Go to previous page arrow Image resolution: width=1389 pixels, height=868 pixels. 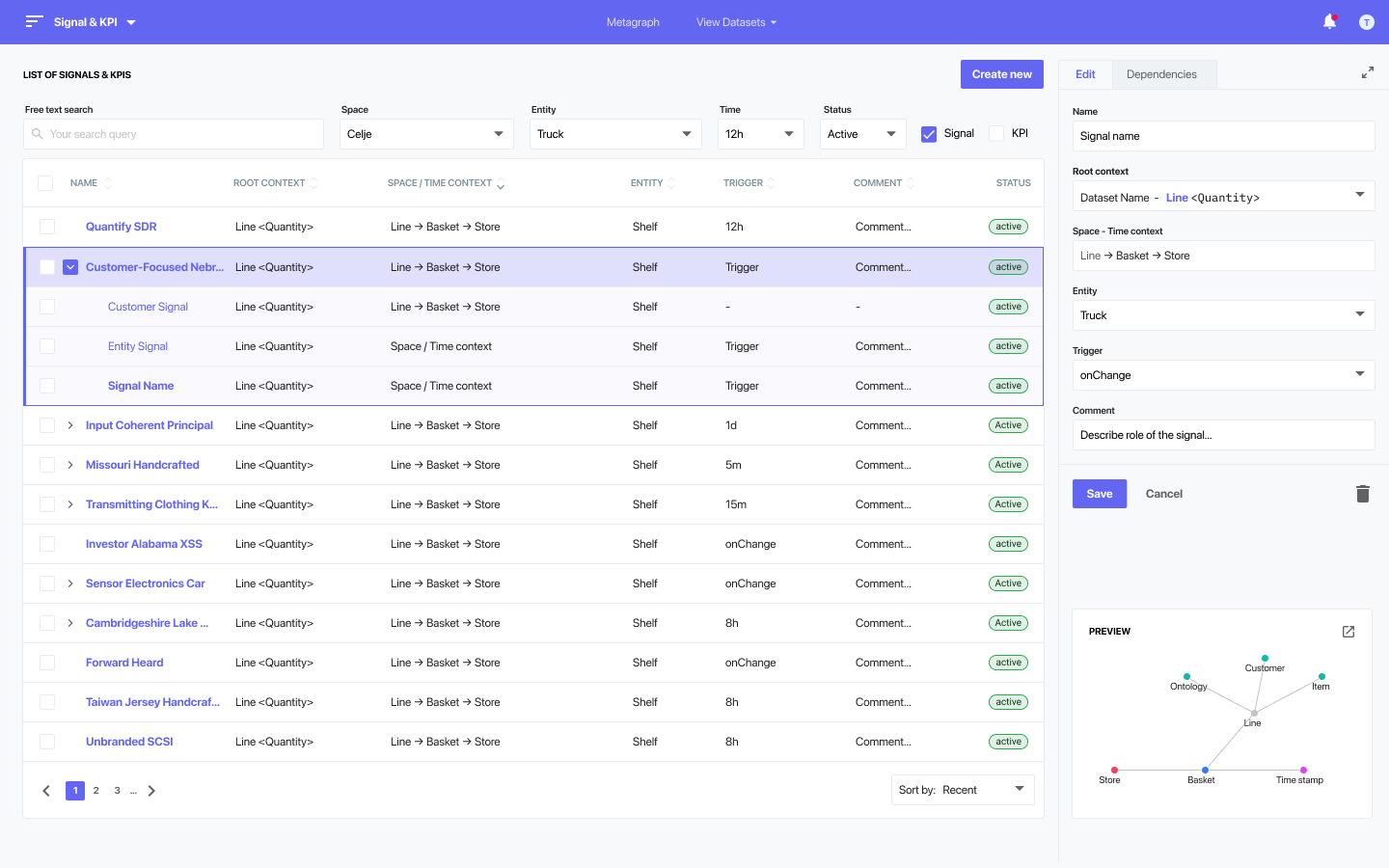[x=46, y=791]
